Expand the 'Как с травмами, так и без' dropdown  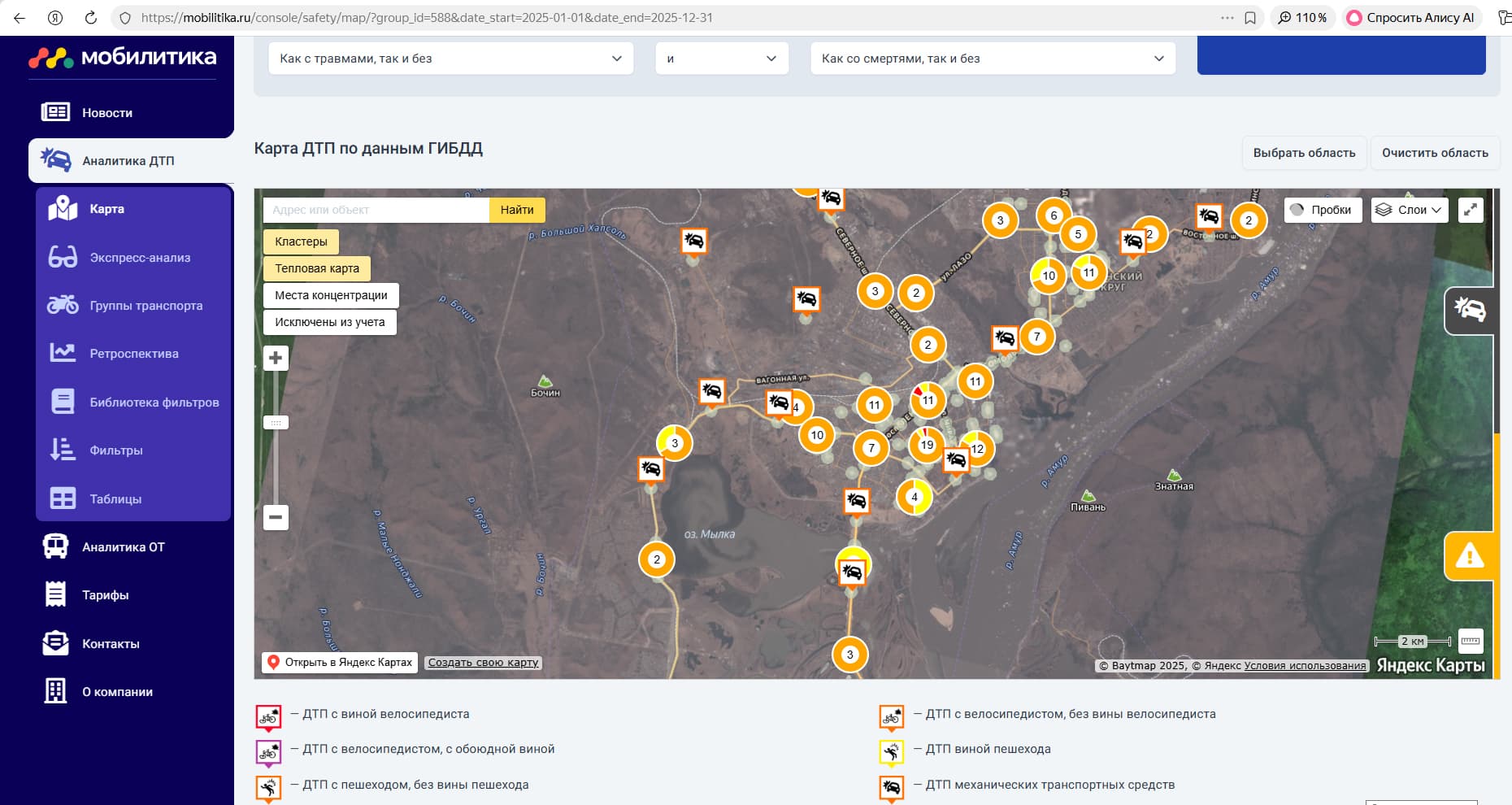click(450, 59)
